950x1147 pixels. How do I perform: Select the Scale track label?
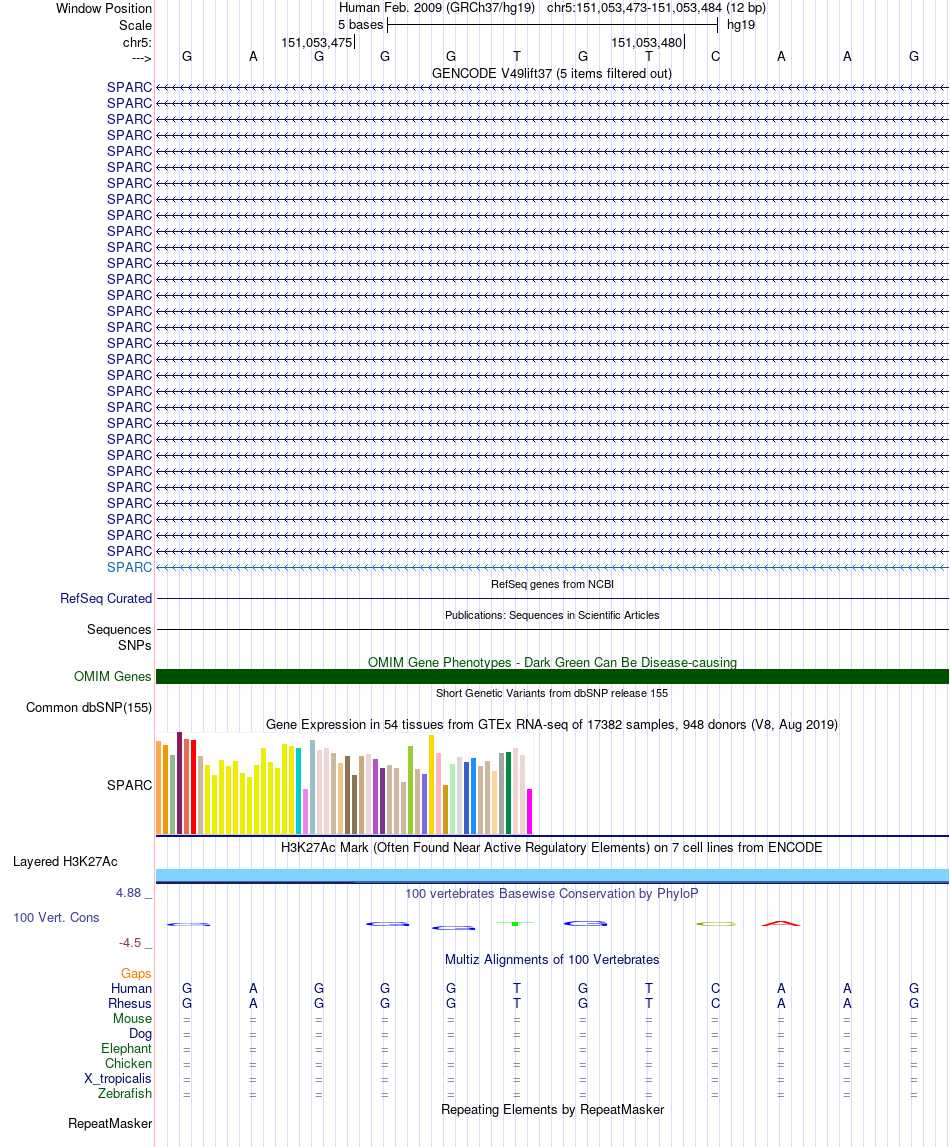[135, 26]
